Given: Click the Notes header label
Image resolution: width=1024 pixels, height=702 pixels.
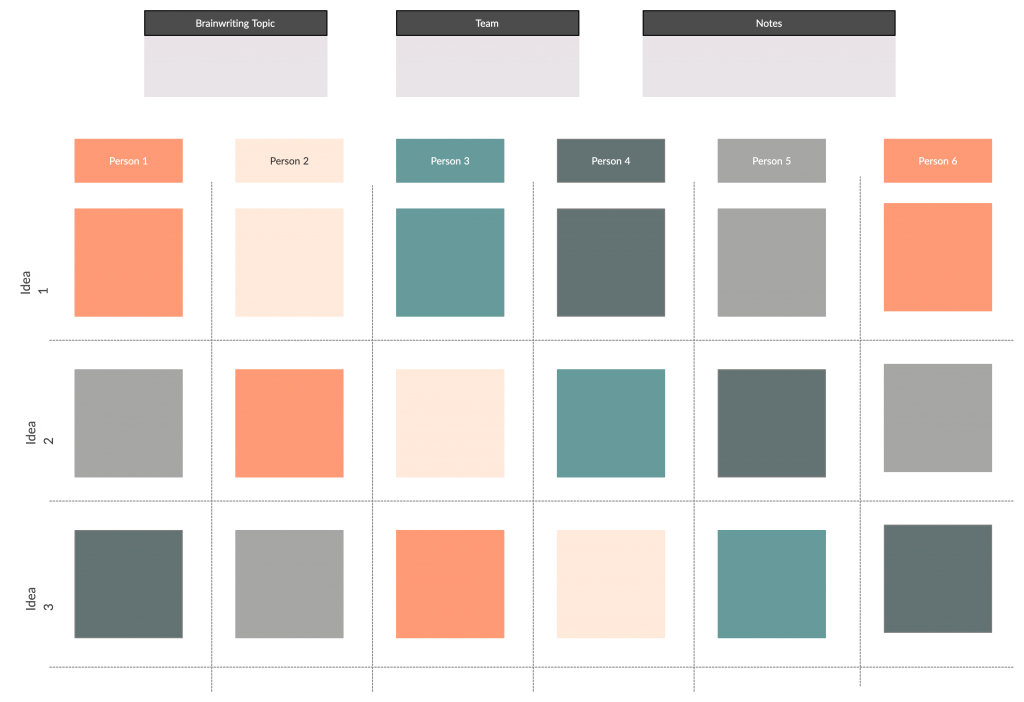Looking at the screenshot, I should coord(768,23).
